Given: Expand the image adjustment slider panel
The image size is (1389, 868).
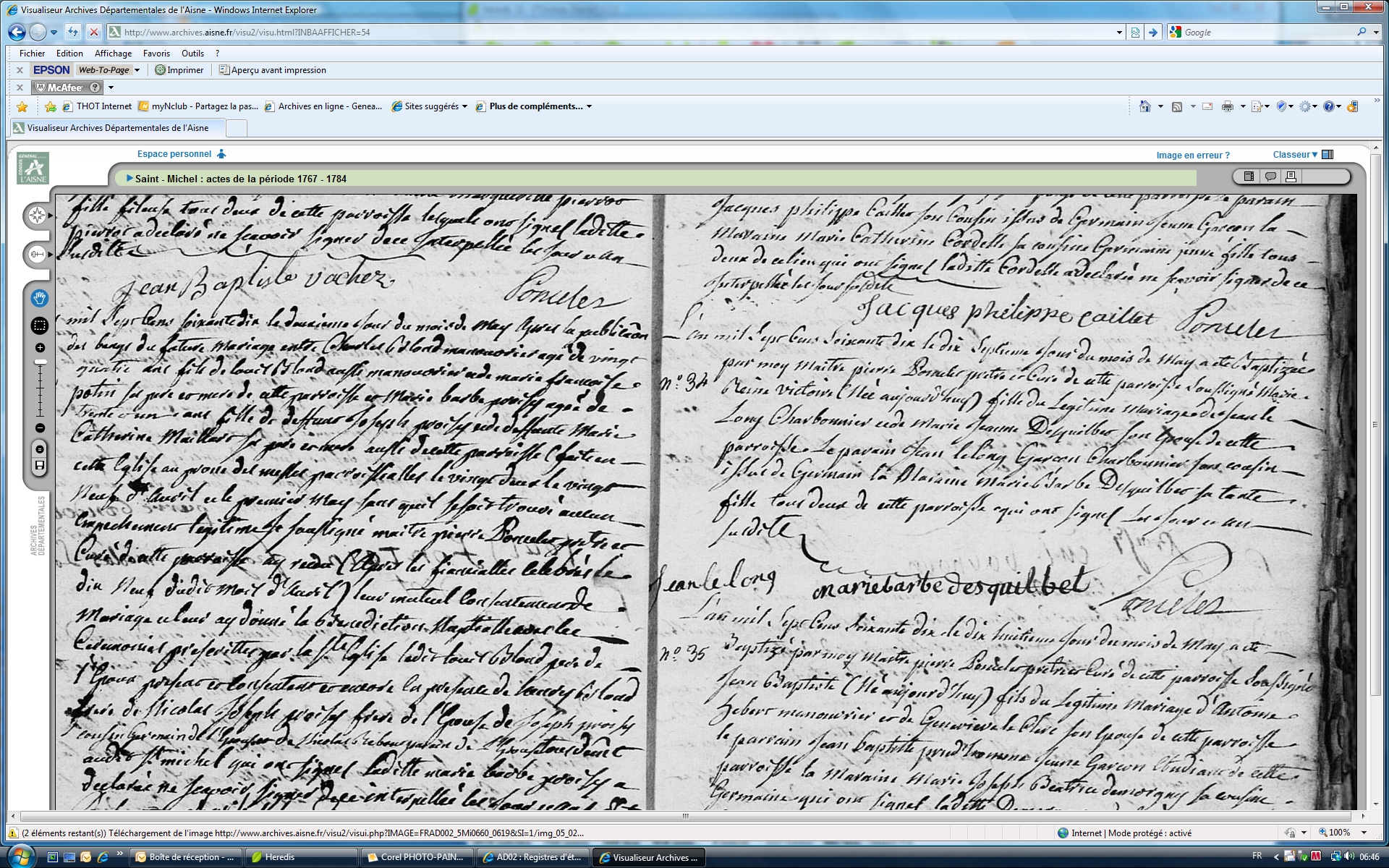Looking at the screenshot, I should 37,254.
